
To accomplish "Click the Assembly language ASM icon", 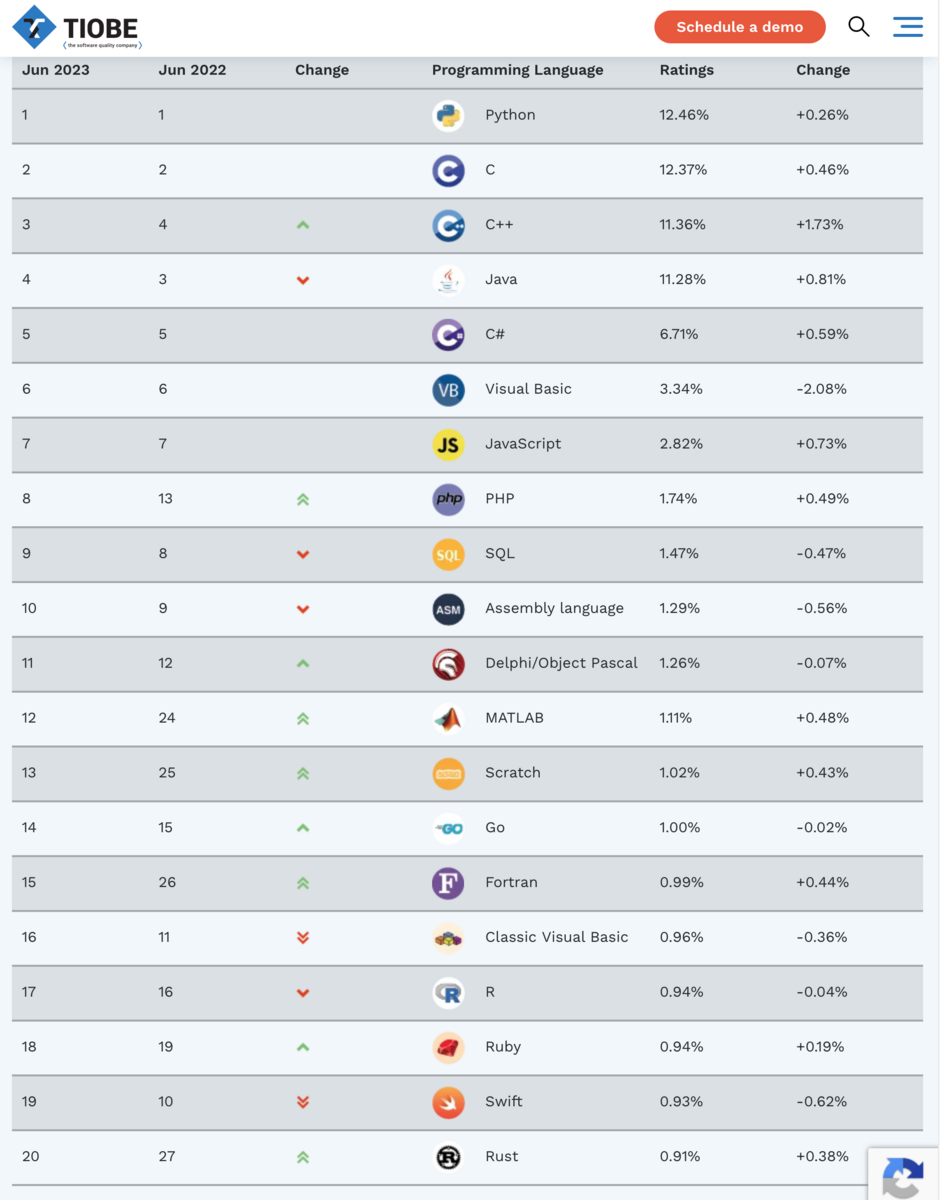I will 448,609.
